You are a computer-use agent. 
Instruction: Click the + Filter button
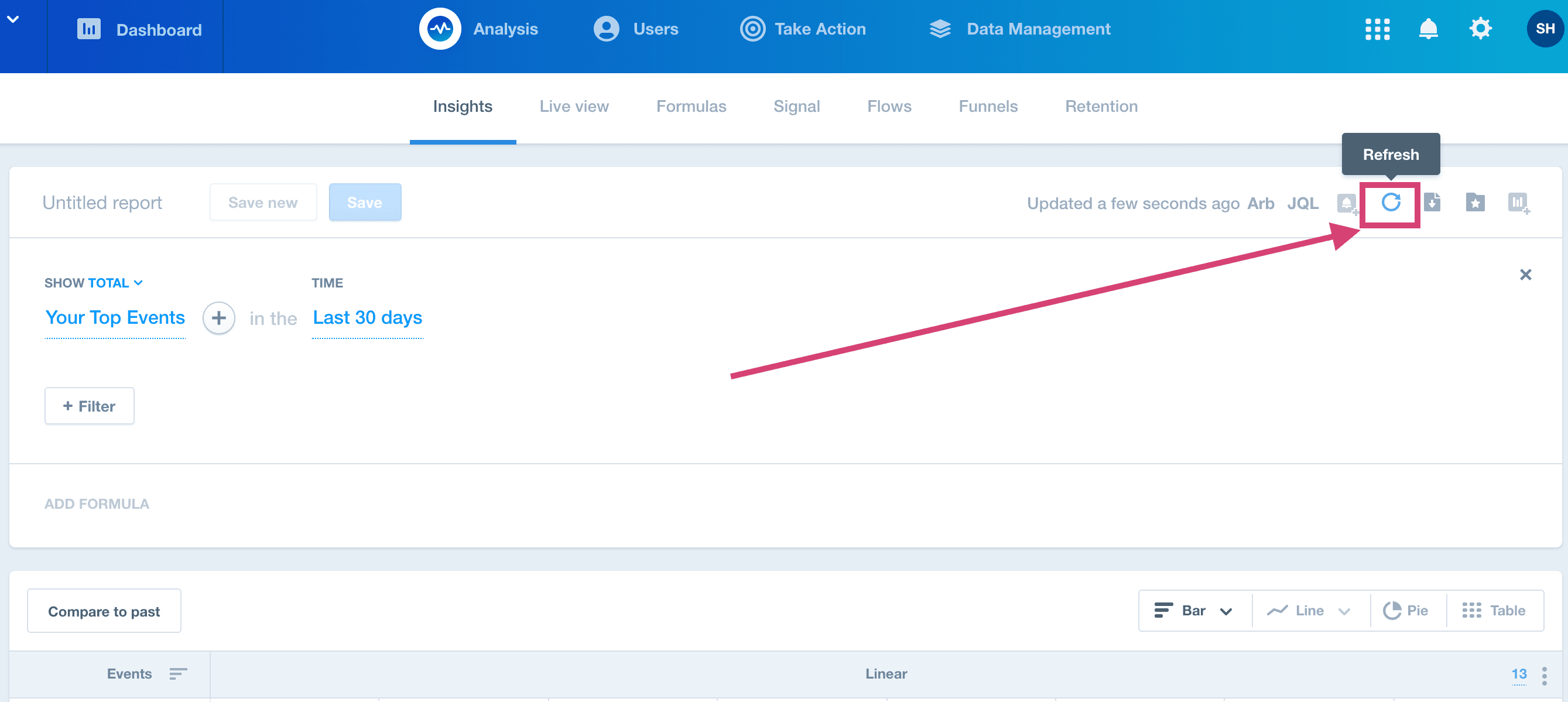point(90,406)
